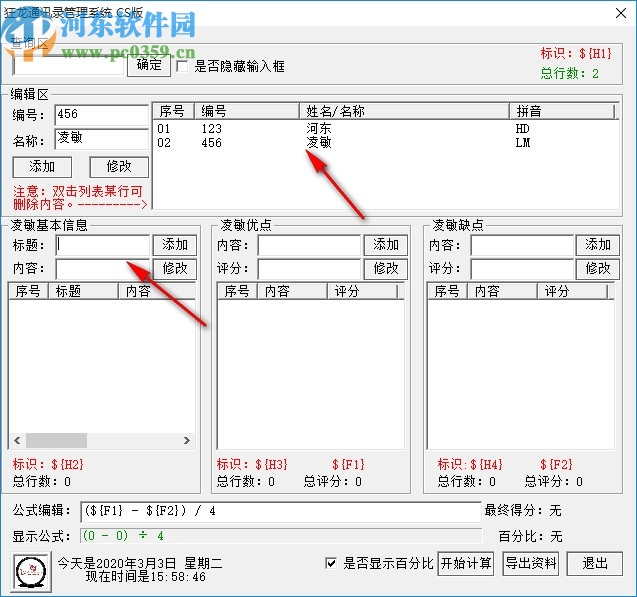
Task: Click 修改 in 凌敏基本信息 panel
Action: click(175, 268)
